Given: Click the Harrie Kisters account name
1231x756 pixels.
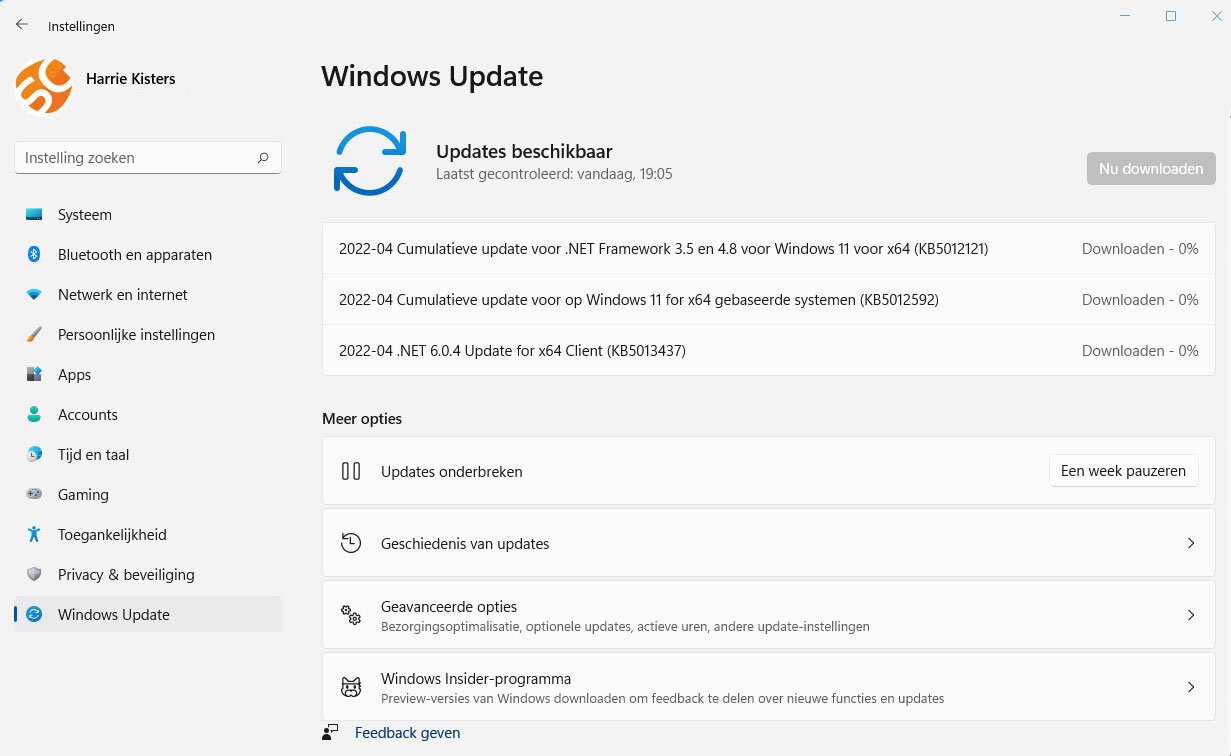Looking at the screenshot, I should pyautogui.click(x=131, y=78).
